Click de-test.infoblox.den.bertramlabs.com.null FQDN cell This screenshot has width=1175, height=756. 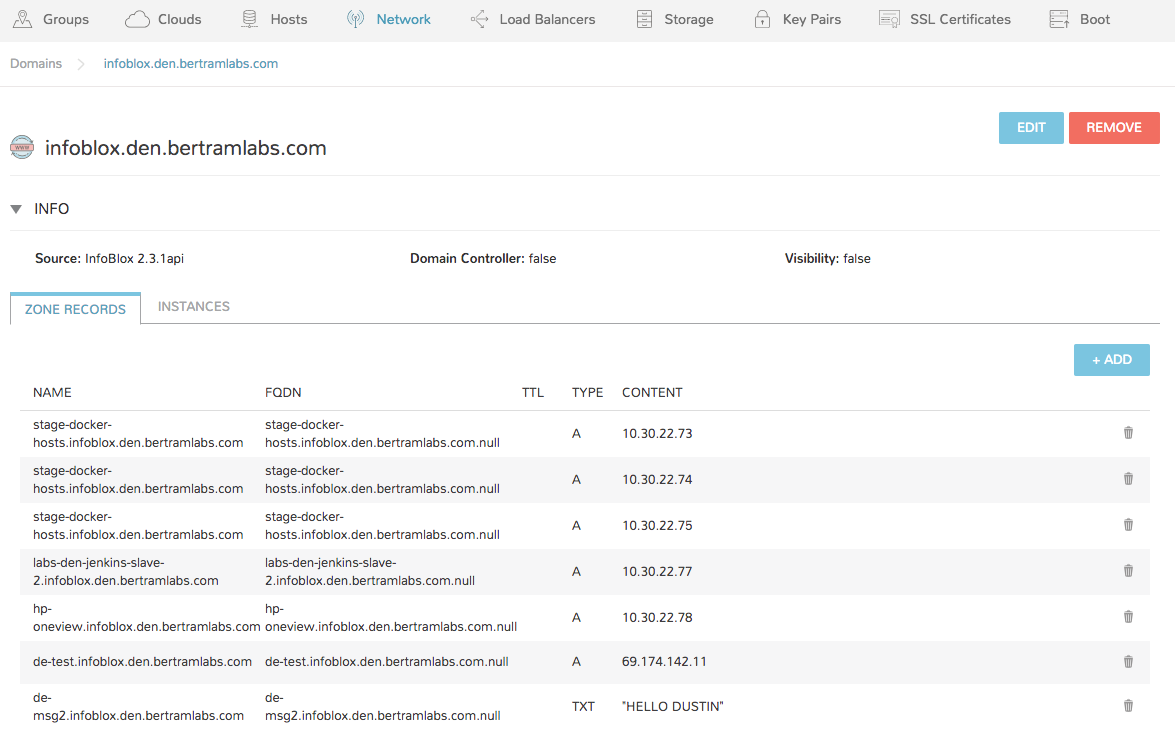[387, 662]
